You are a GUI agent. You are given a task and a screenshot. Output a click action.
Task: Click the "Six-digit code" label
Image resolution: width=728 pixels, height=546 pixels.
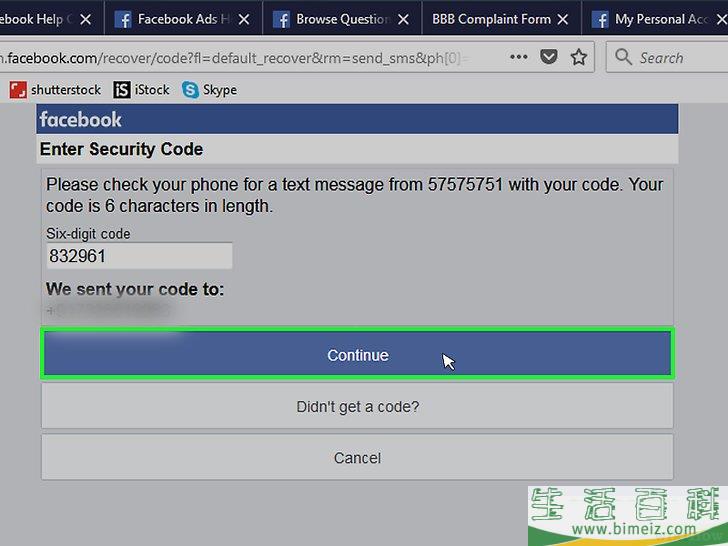pos(88,234)
